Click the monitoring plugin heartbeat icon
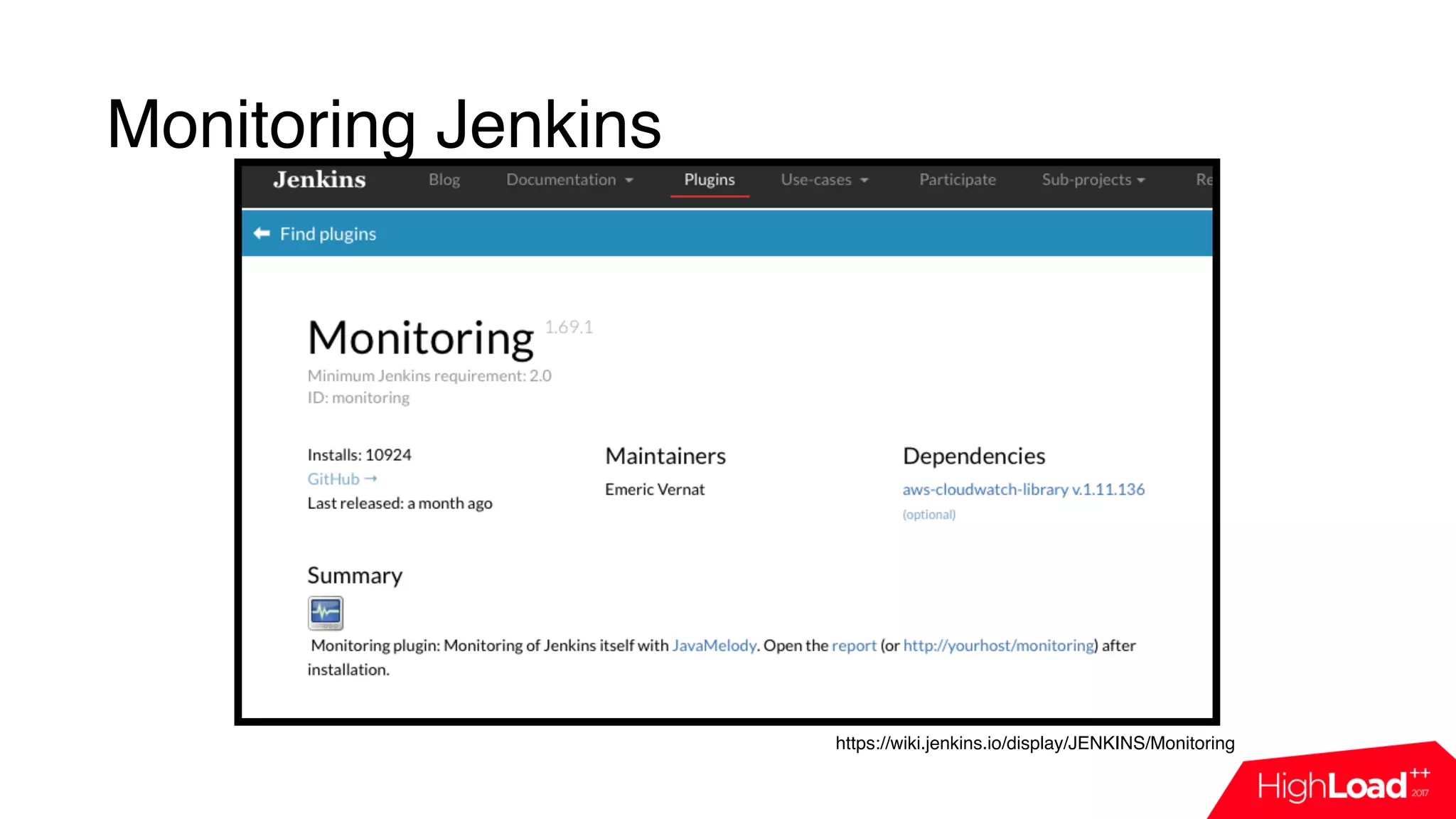Screen dimensions: 1456x819 pos(326,613)
